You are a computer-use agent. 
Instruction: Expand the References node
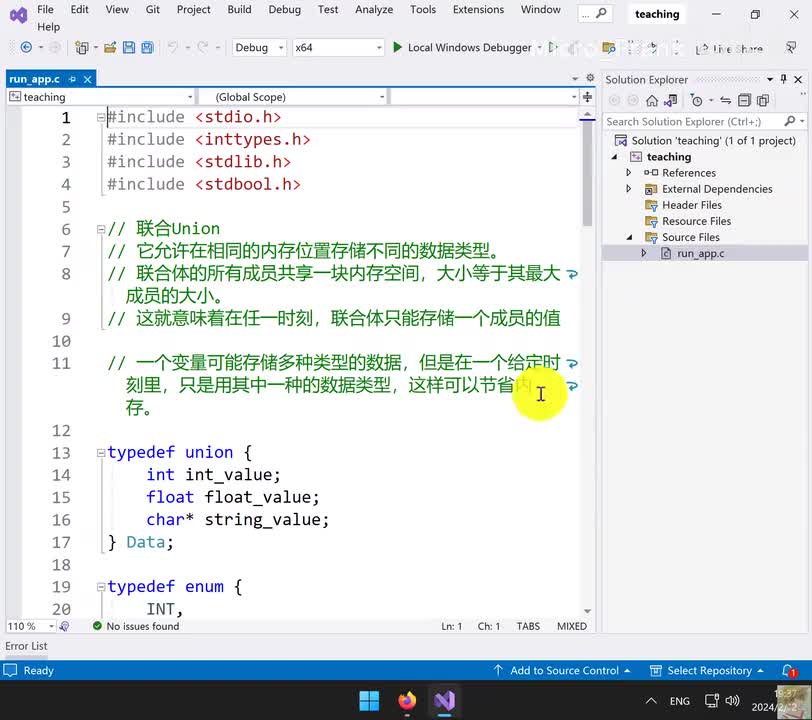coord(629,172)
